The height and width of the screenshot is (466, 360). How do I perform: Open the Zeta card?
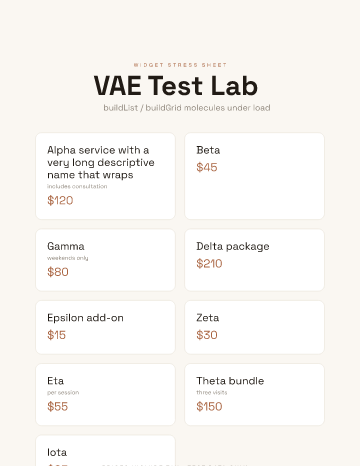254,327
